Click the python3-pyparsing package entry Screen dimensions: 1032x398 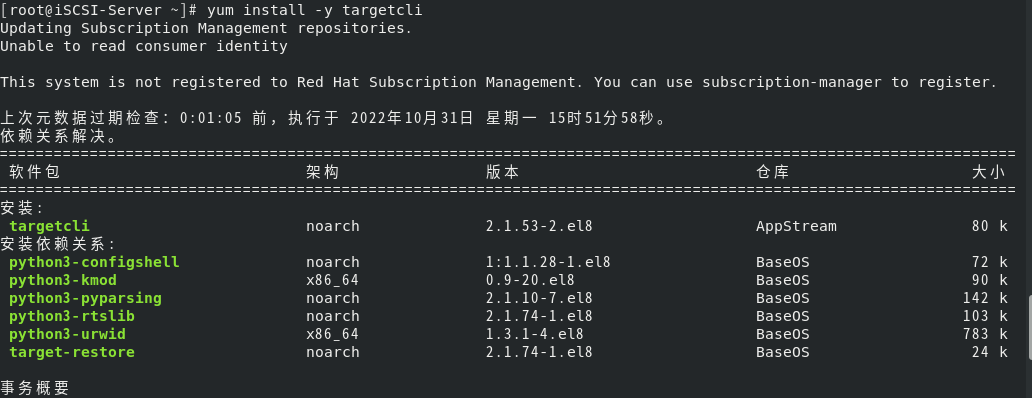pos(86,298)
